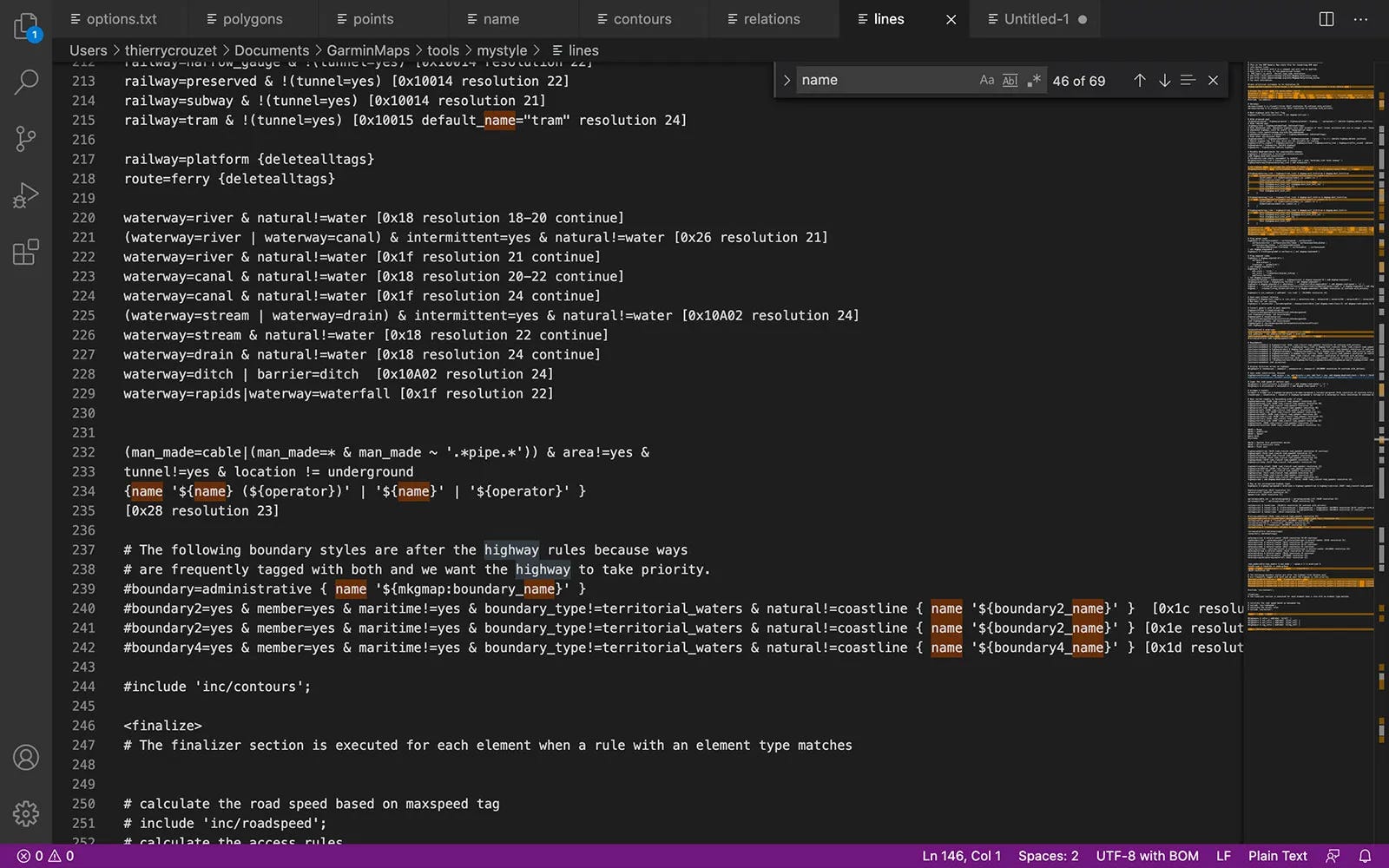Select mystyle in the breadcrumb path

502,50
